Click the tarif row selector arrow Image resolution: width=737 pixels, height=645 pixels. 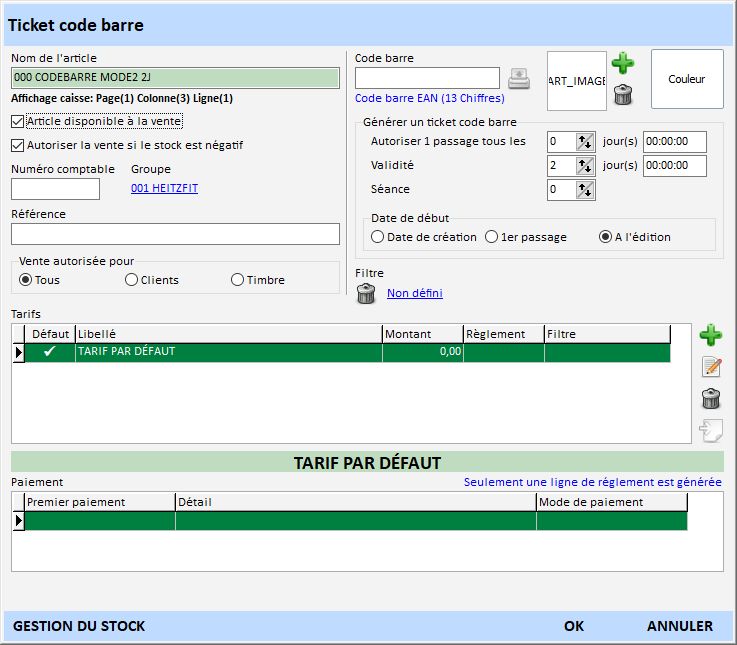point(18,353)
